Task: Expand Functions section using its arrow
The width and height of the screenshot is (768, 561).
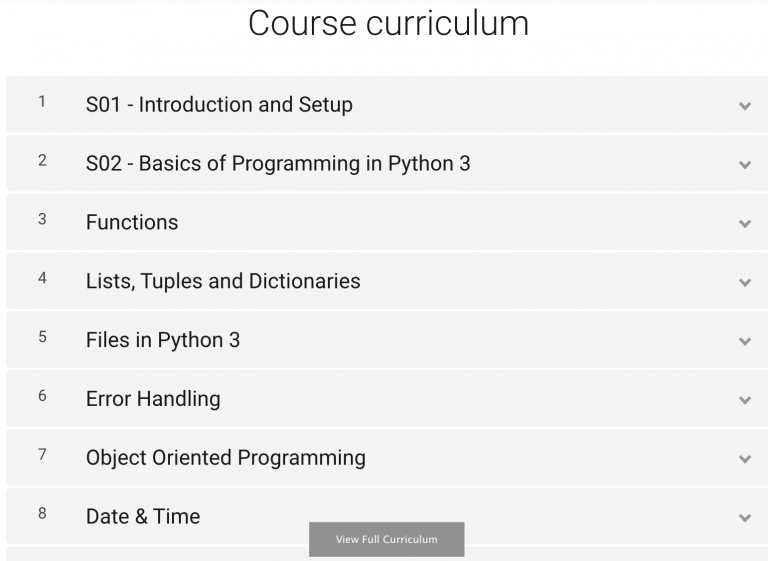Action: (745, 224)
